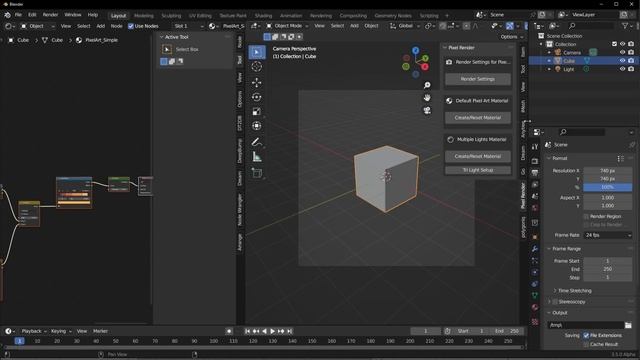Toggle visibility eye for Light
This screenshot has height=360, width=640.
point(622,69)
